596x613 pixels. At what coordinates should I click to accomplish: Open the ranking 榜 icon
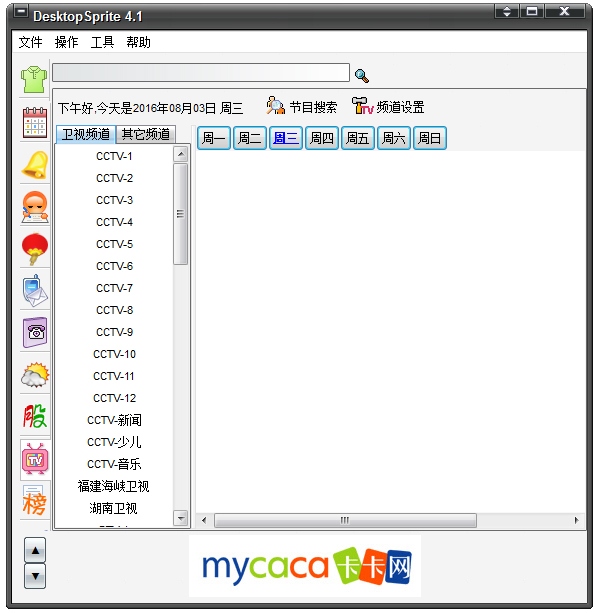pyautogui.click(x=35, y=501)
